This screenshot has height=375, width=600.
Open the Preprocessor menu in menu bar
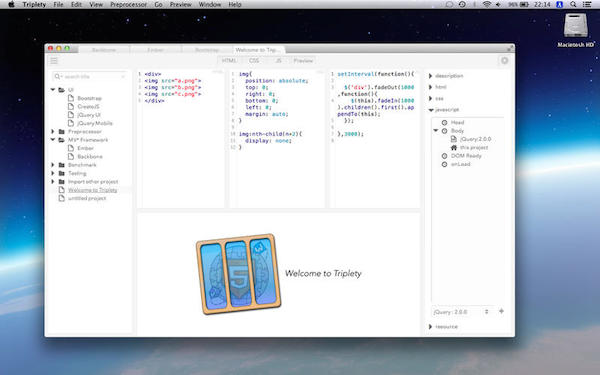128,5
